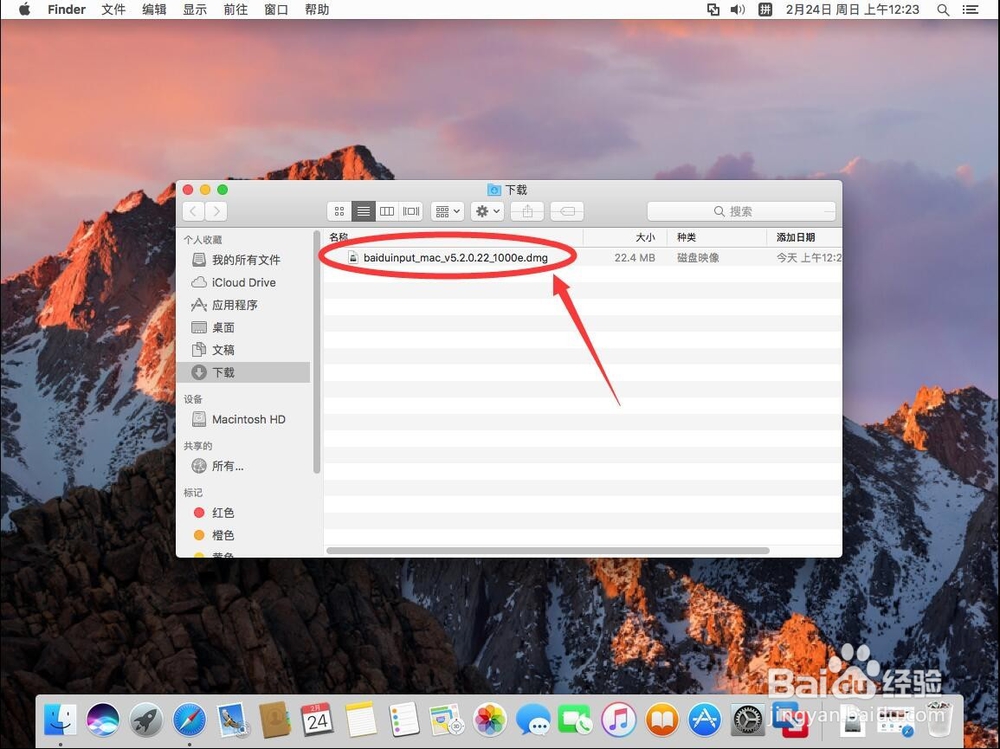Open the 显示 menu

195,9
